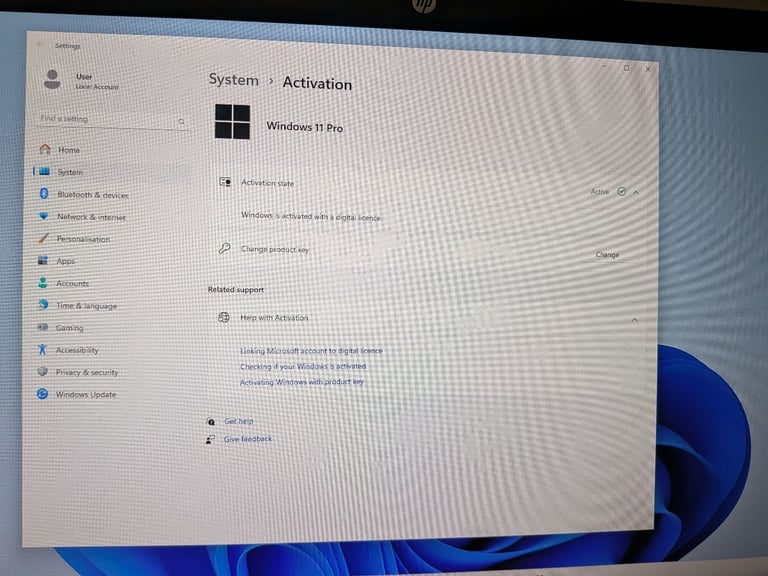Open Network & internet settings

(x=91, y=217)
